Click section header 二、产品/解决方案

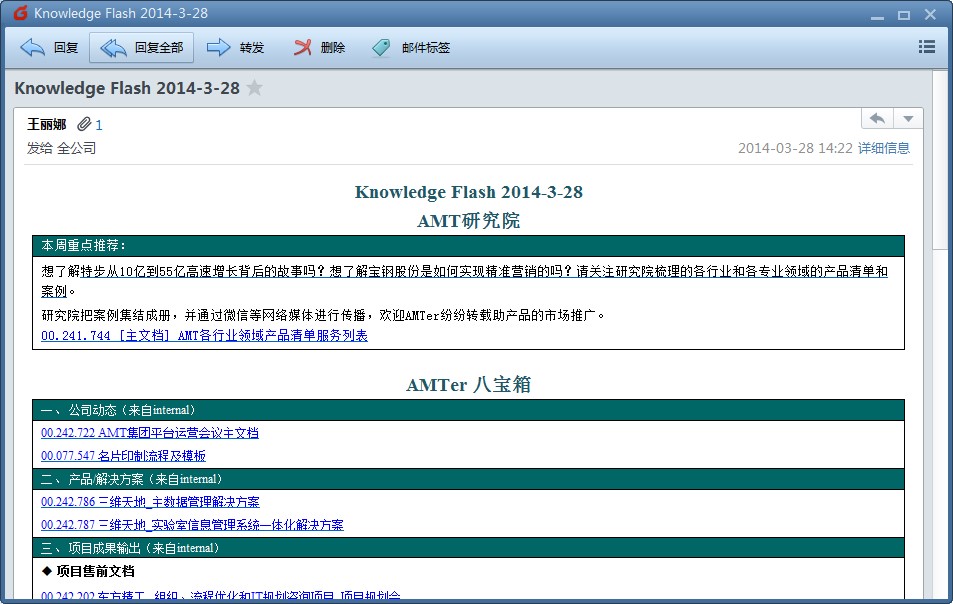(468, 479)
